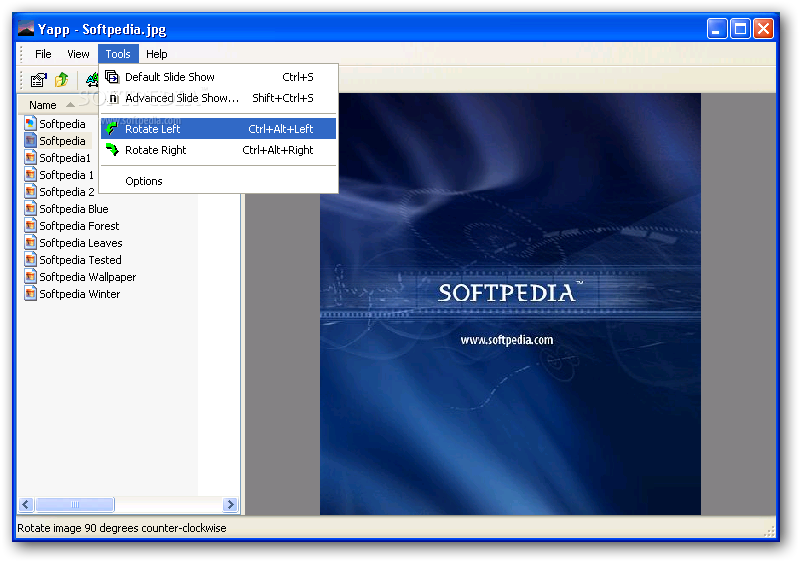Viewport: 800px width, 562px height.
Task: Close the Yapp window
Action: (763, 29)
